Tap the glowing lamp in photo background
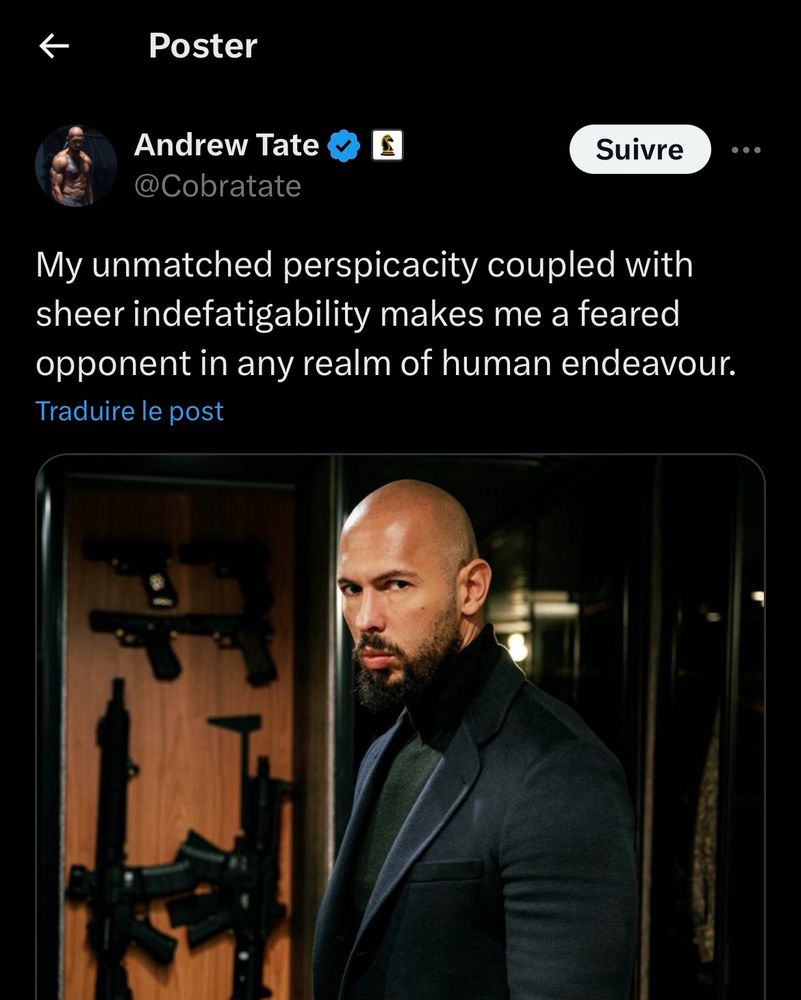Image resolution: width=801 pixels, height=1000 pixels. 517,646
